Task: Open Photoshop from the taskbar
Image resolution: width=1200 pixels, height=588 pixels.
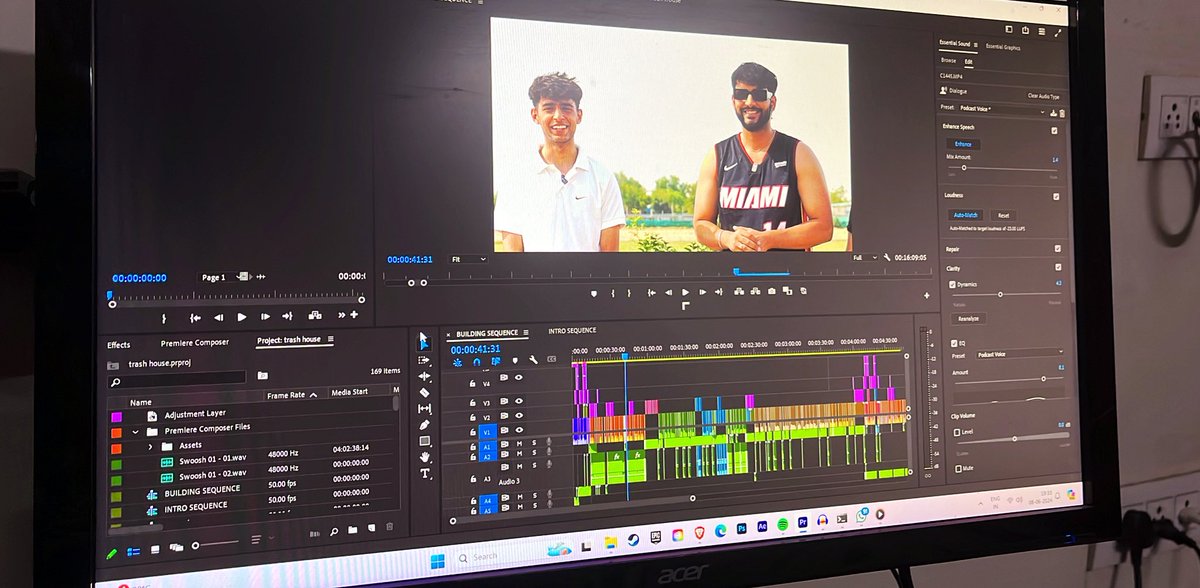Action: pyautogui.click(x=742, y=527)
